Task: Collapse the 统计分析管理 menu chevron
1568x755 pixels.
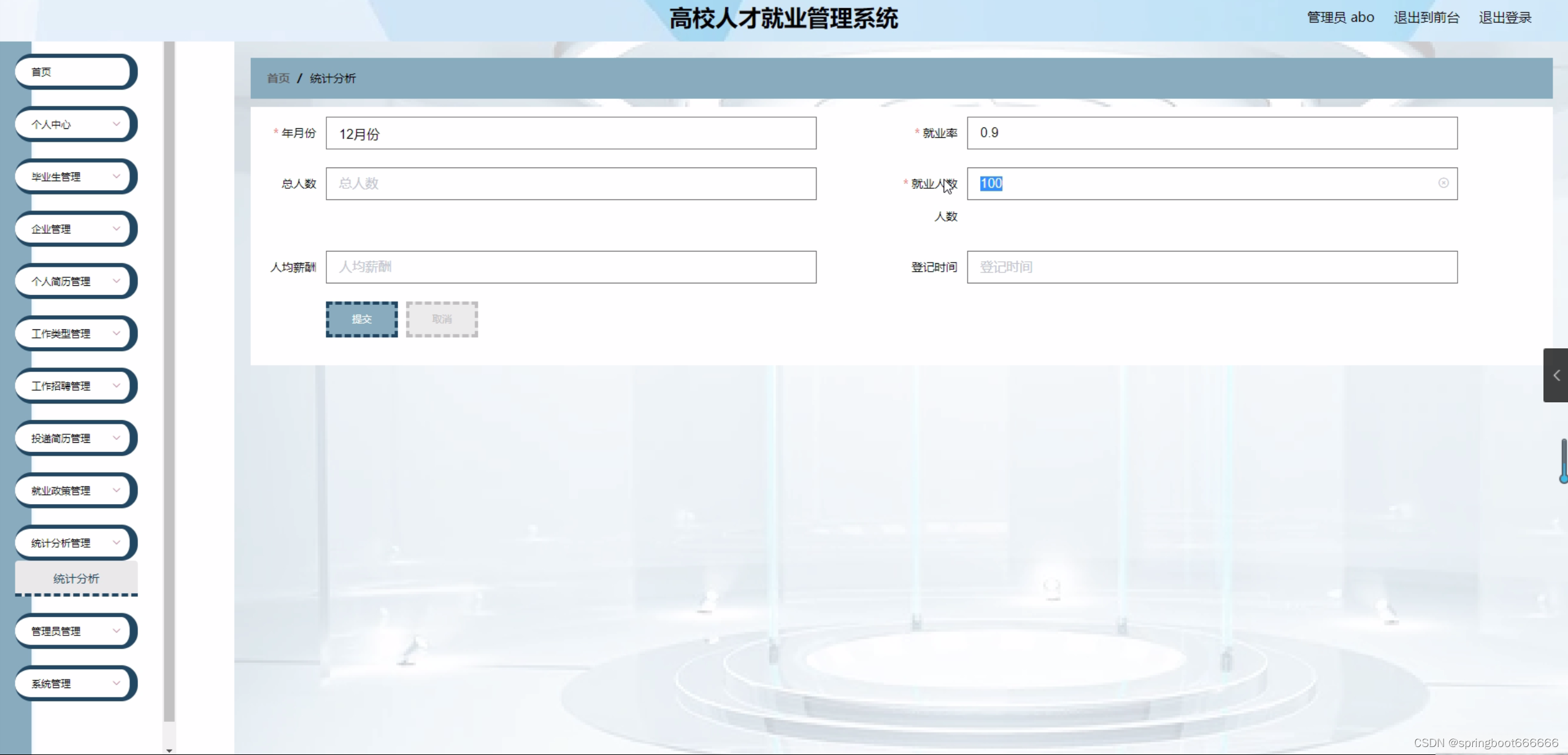Action: tap(116, 542)
